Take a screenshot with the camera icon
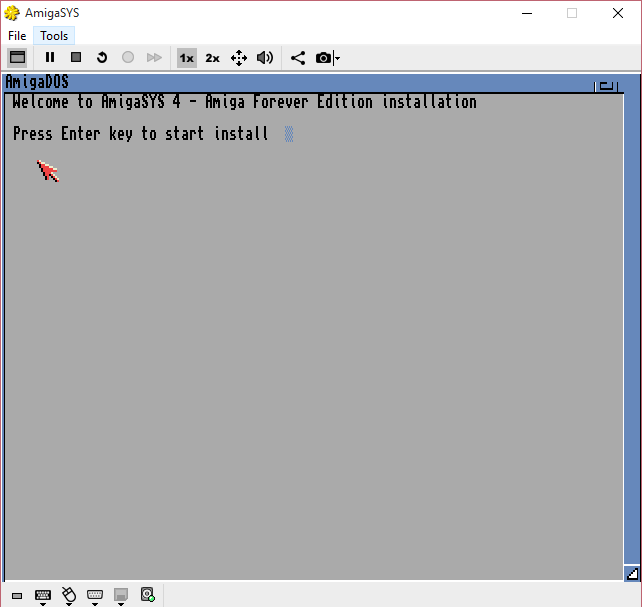Screen dimensions: 642x607 click(x=323, y=58)
